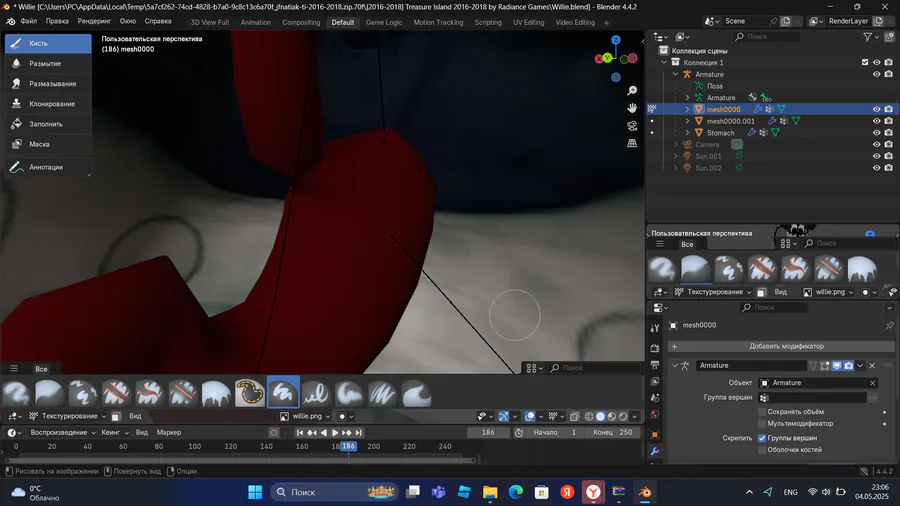Uncheck Коллекция 1 exclude checkbox
The image size is (900, 506).
coord(865,62)
